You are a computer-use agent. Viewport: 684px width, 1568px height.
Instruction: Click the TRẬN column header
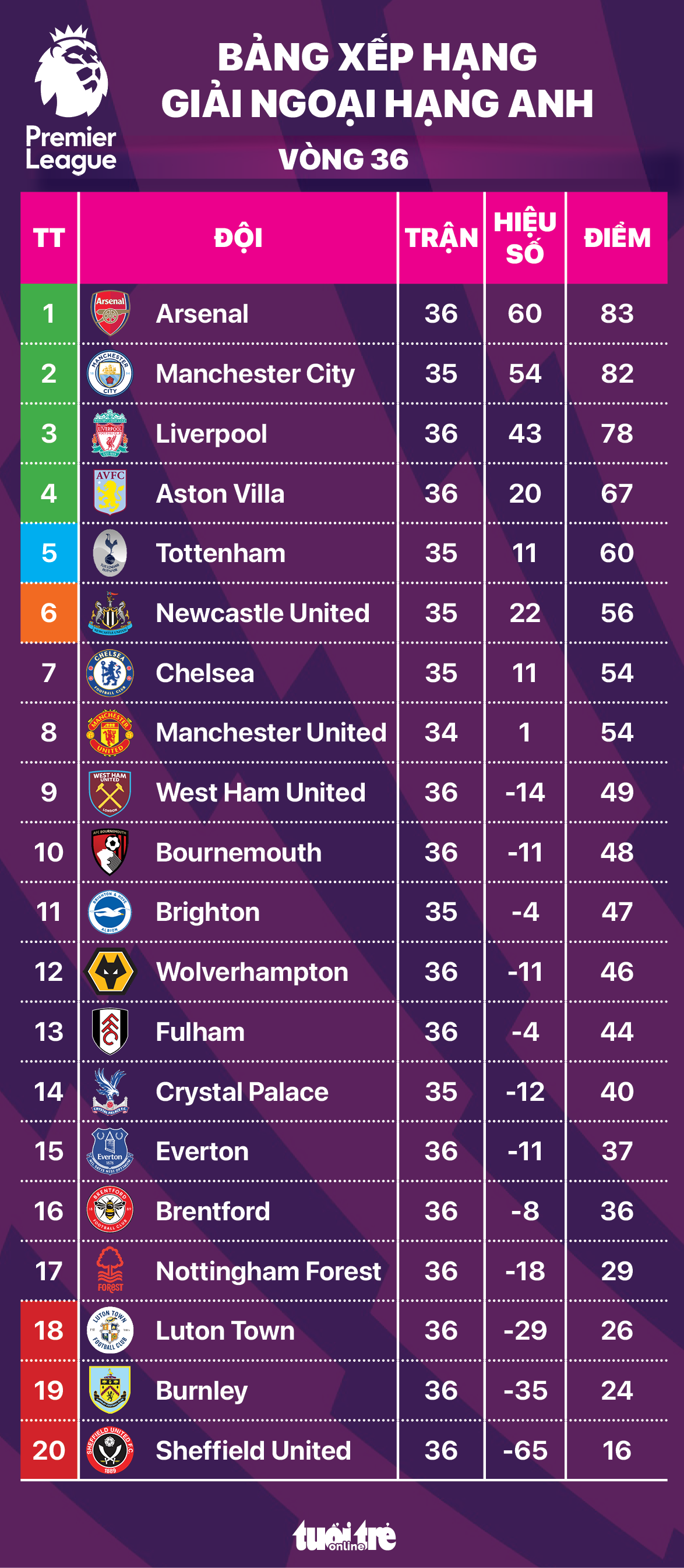(441, 238)
